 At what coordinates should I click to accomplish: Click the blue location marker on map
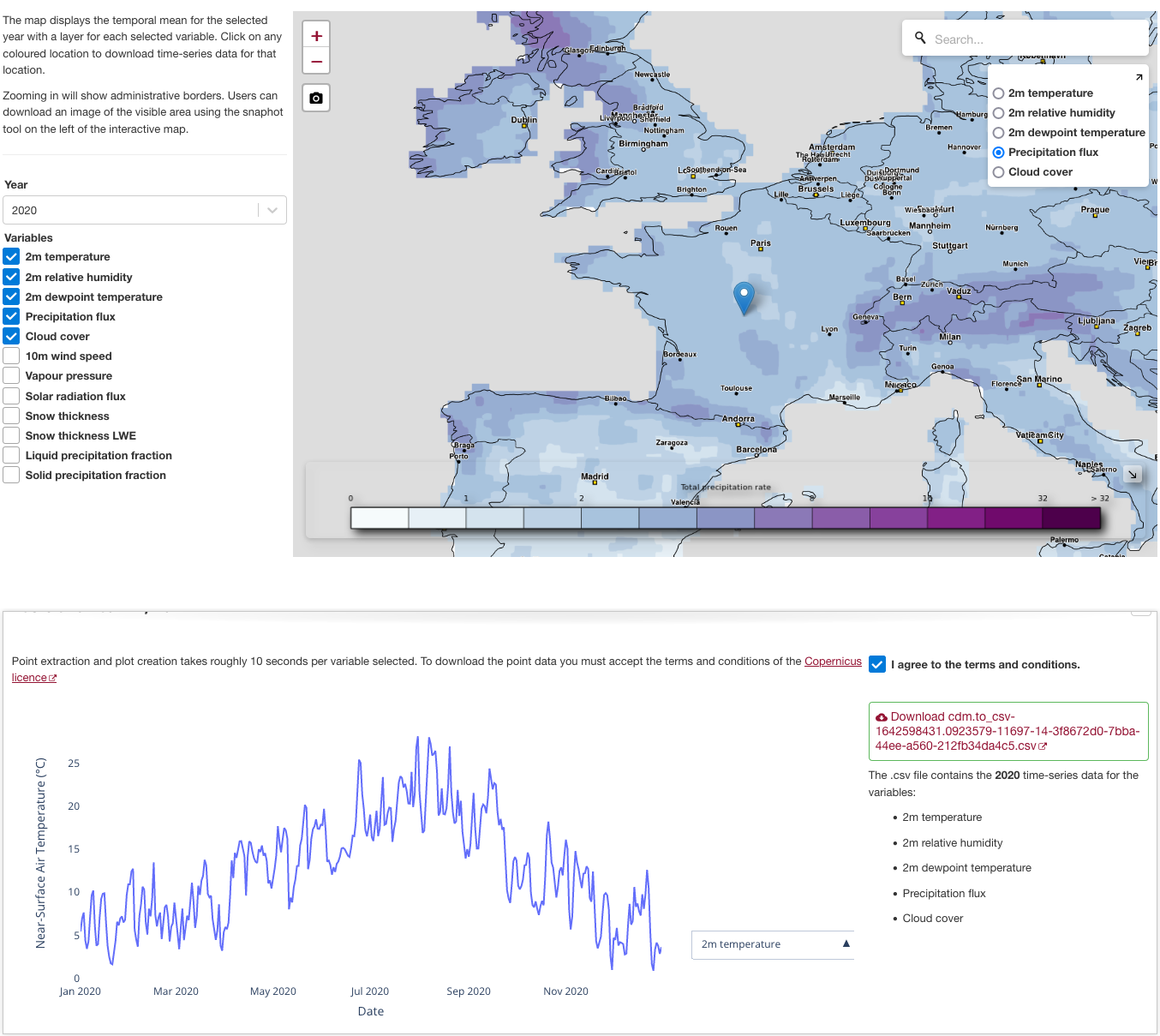744,298
